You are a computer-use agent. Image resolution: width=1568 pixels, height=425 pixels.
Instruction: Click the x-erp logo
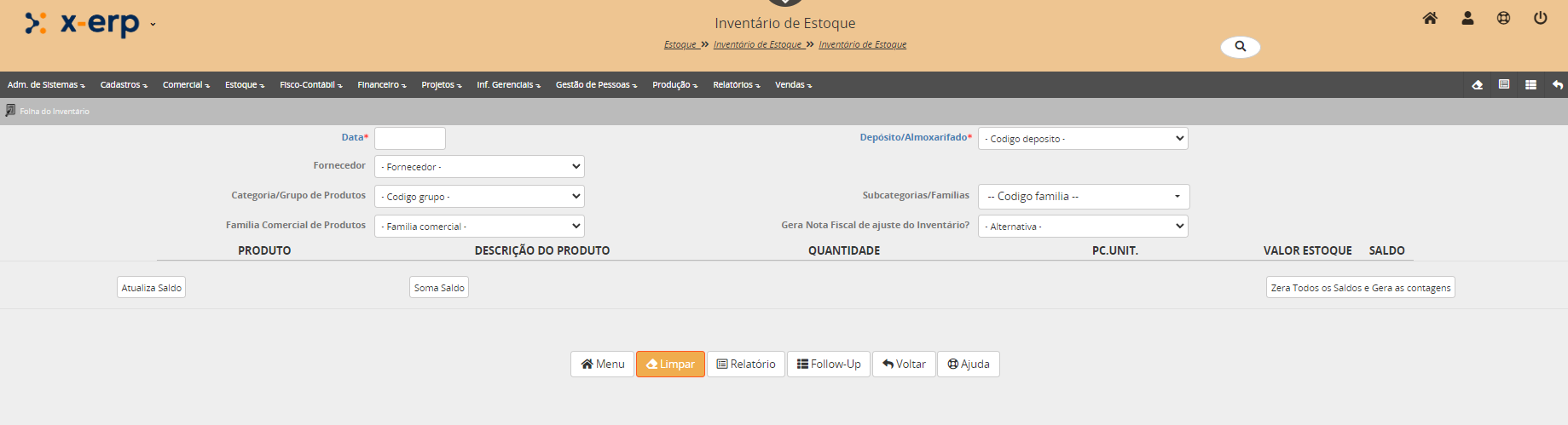tap(84, 24)
